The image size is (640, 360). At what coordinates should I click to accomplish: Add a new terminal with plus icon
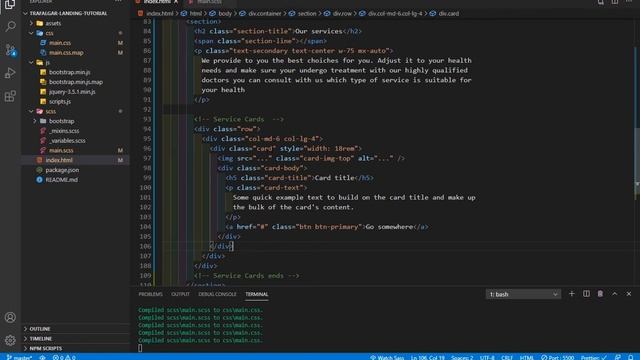coord(571,294)
